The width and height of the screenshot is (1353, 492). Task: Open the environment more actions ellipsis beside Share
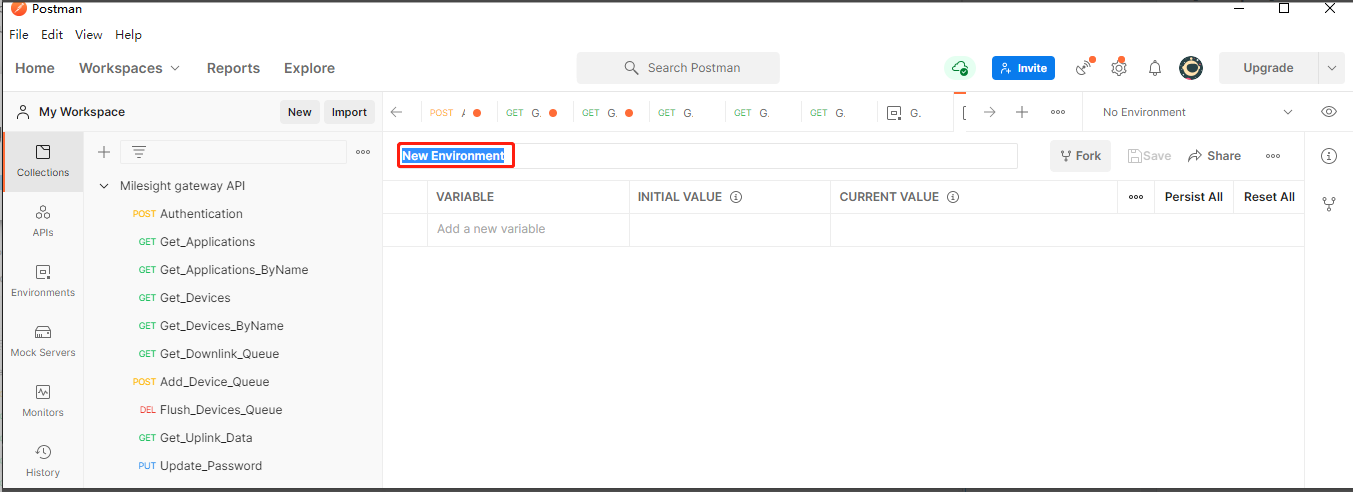tap(1273, 156)
